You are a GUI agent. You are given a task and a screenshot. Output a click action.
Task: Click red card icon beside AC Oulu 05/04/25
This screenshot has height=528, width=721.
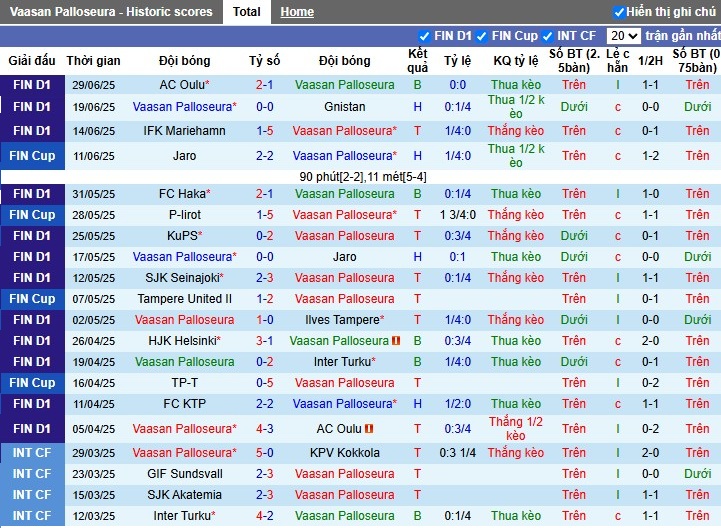(369, 429)
